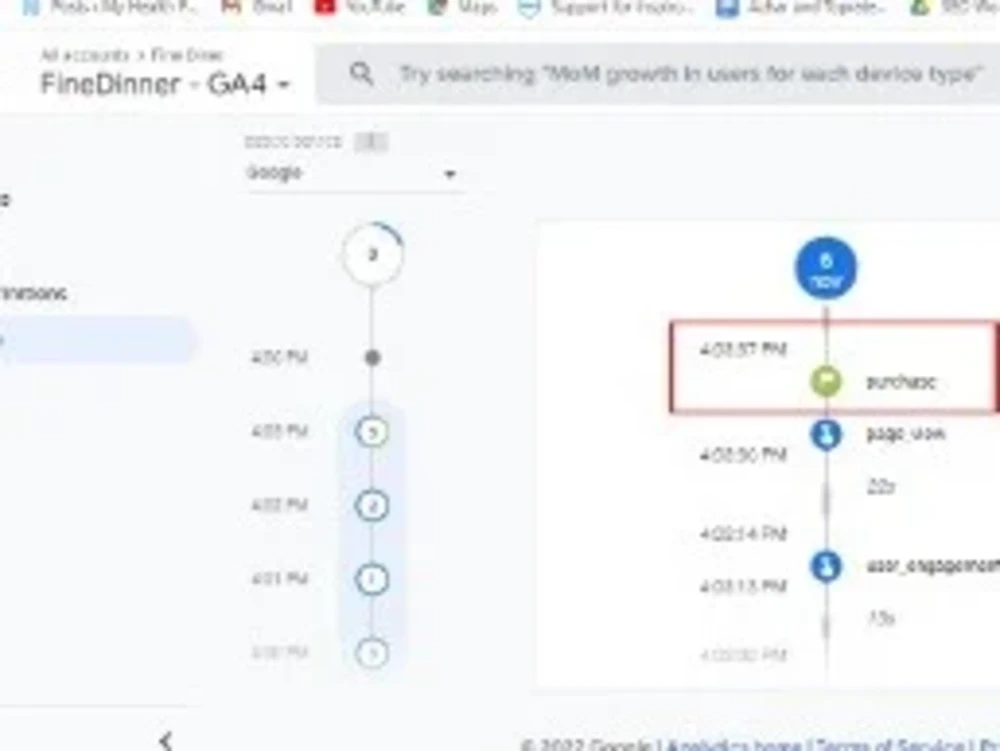
Task: Click the green purchase event flag icon
Action: [x=825, y=382]
